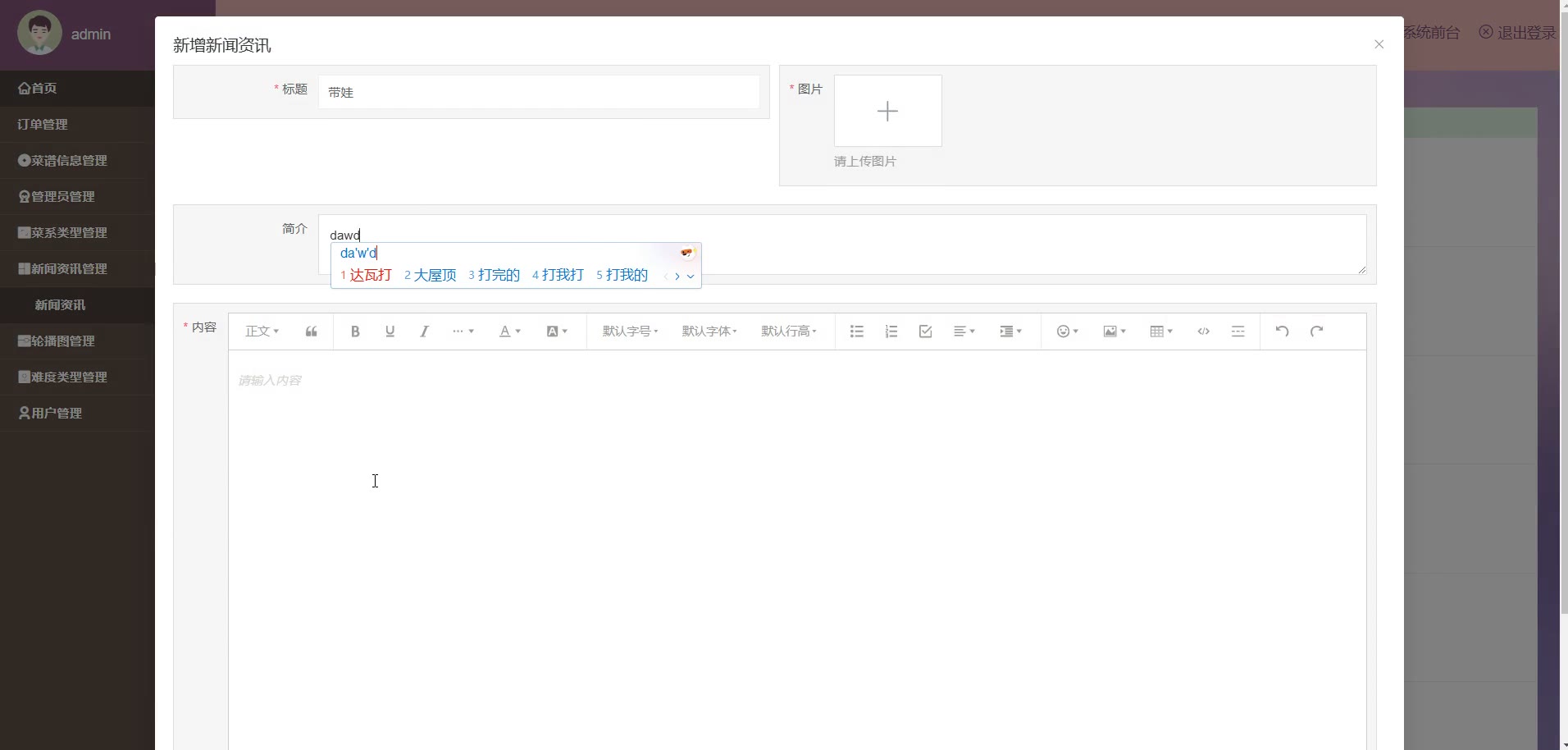This screenshot has width=1568, height=750.
Task: Focus the 简介 textarea
Action: click(x=842, y=245)
